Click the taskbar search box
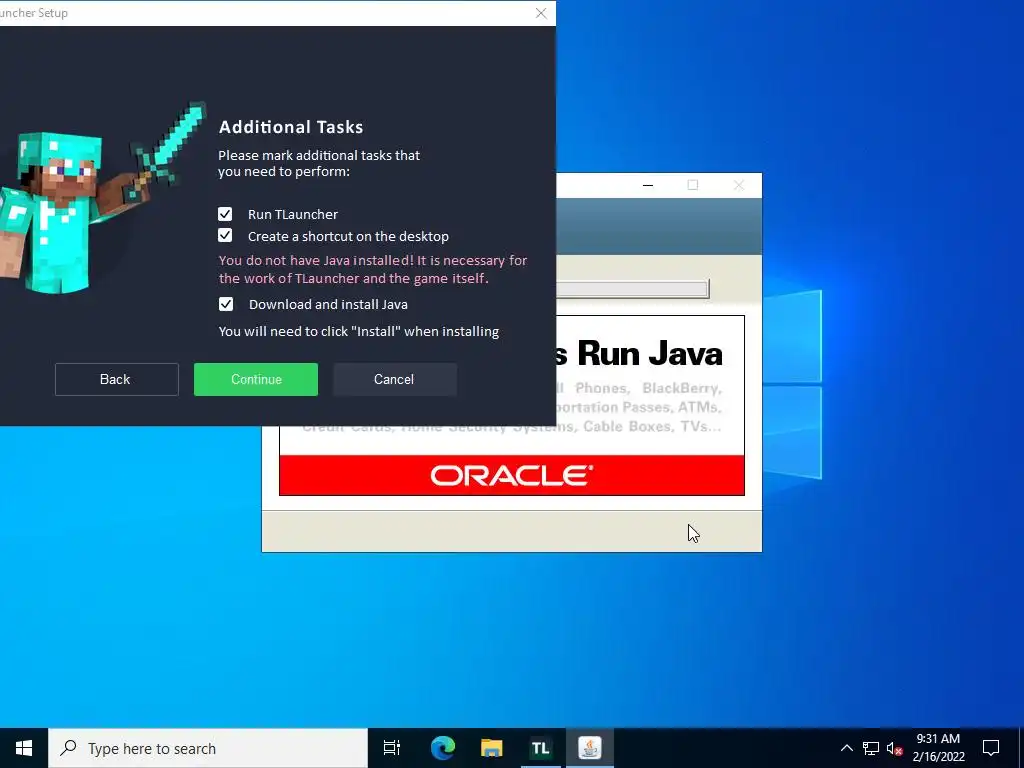1024x768 pixels. 208,748
